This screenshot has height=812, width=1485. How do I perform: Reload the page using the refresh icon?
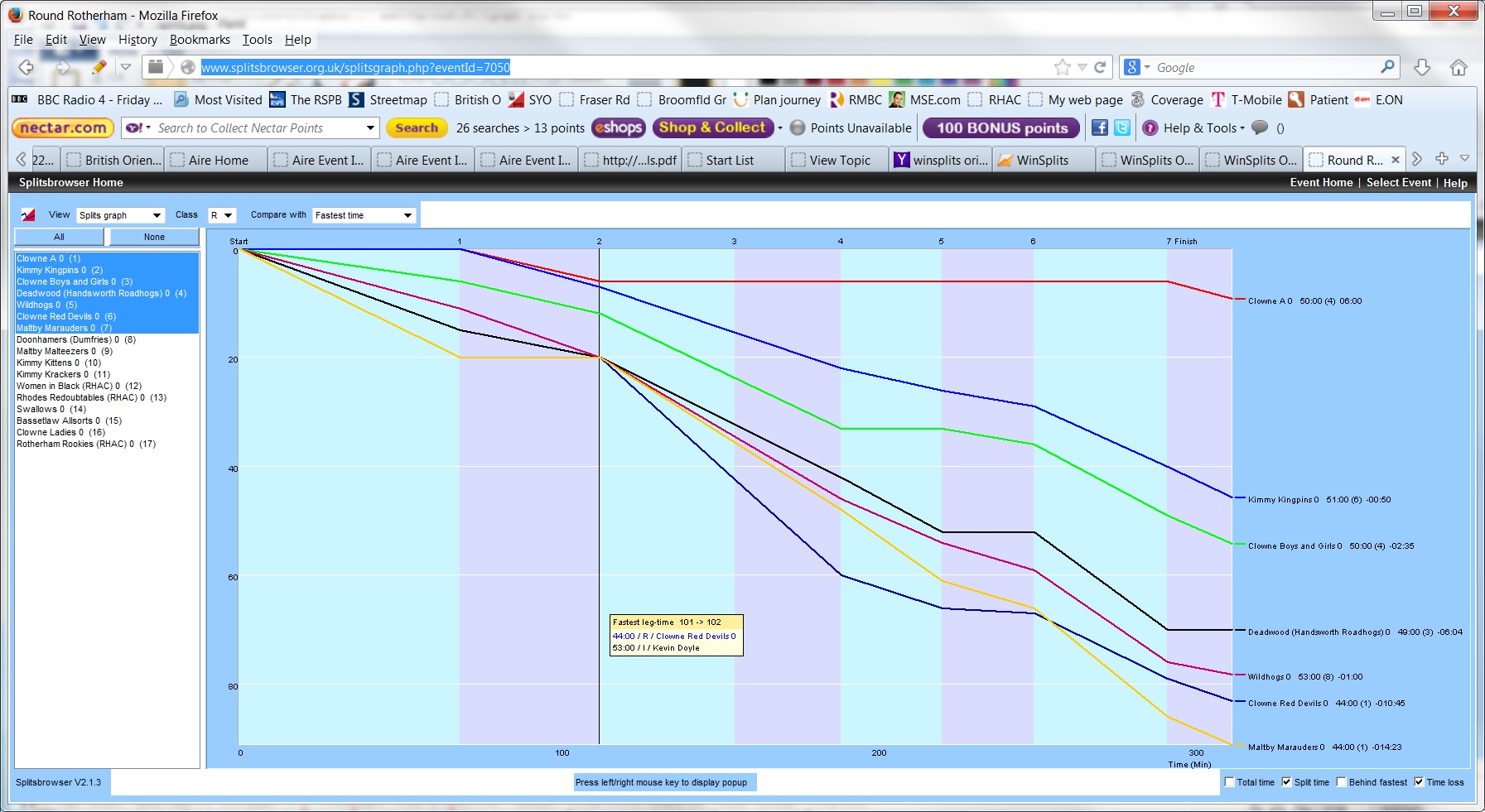pos(1100,68)
